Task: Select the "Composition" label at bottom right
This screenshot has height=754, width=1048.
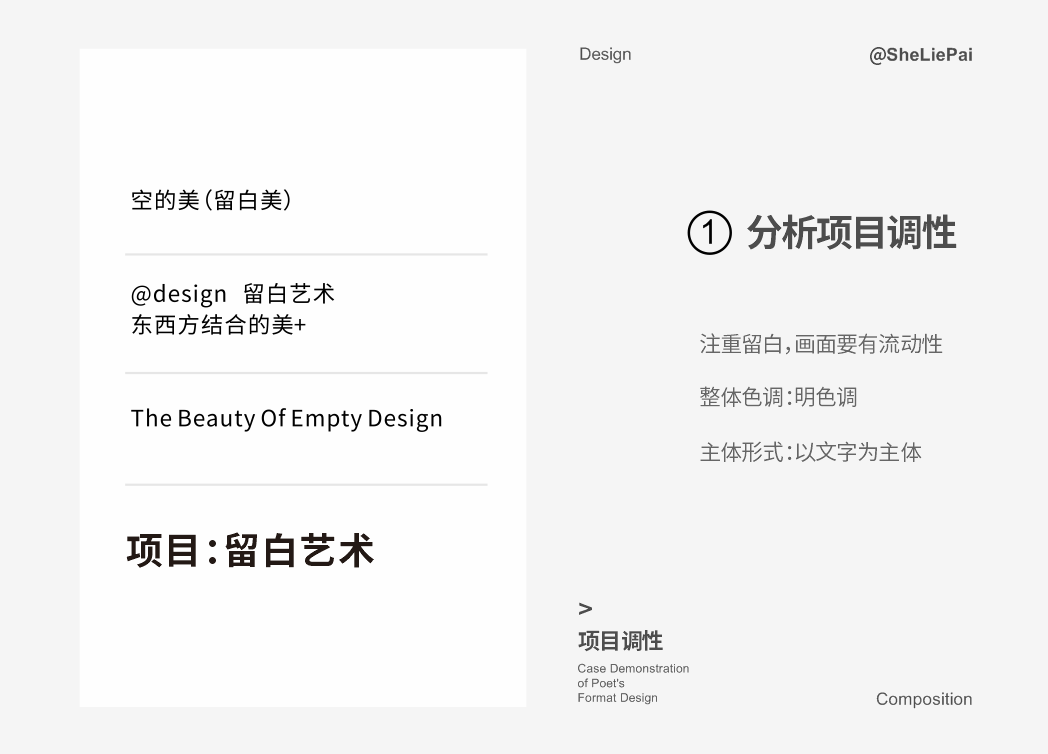Action: click(923, 699)
